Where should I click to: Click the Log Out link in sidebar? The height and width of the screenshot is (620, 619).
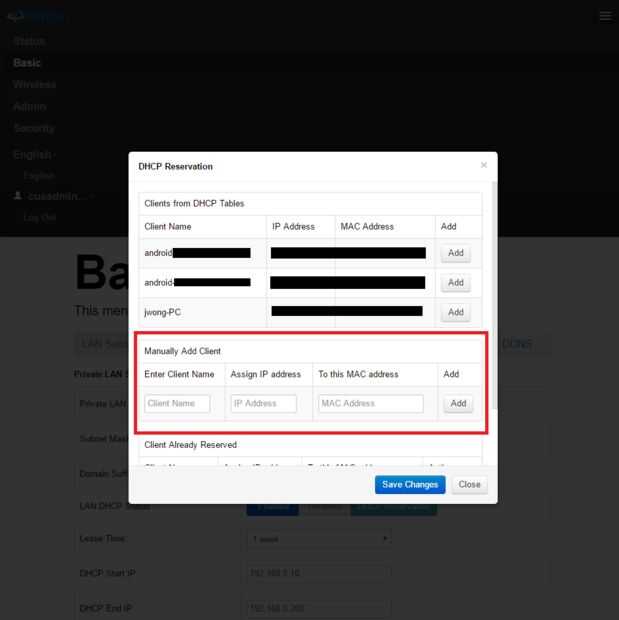(40, 217)
